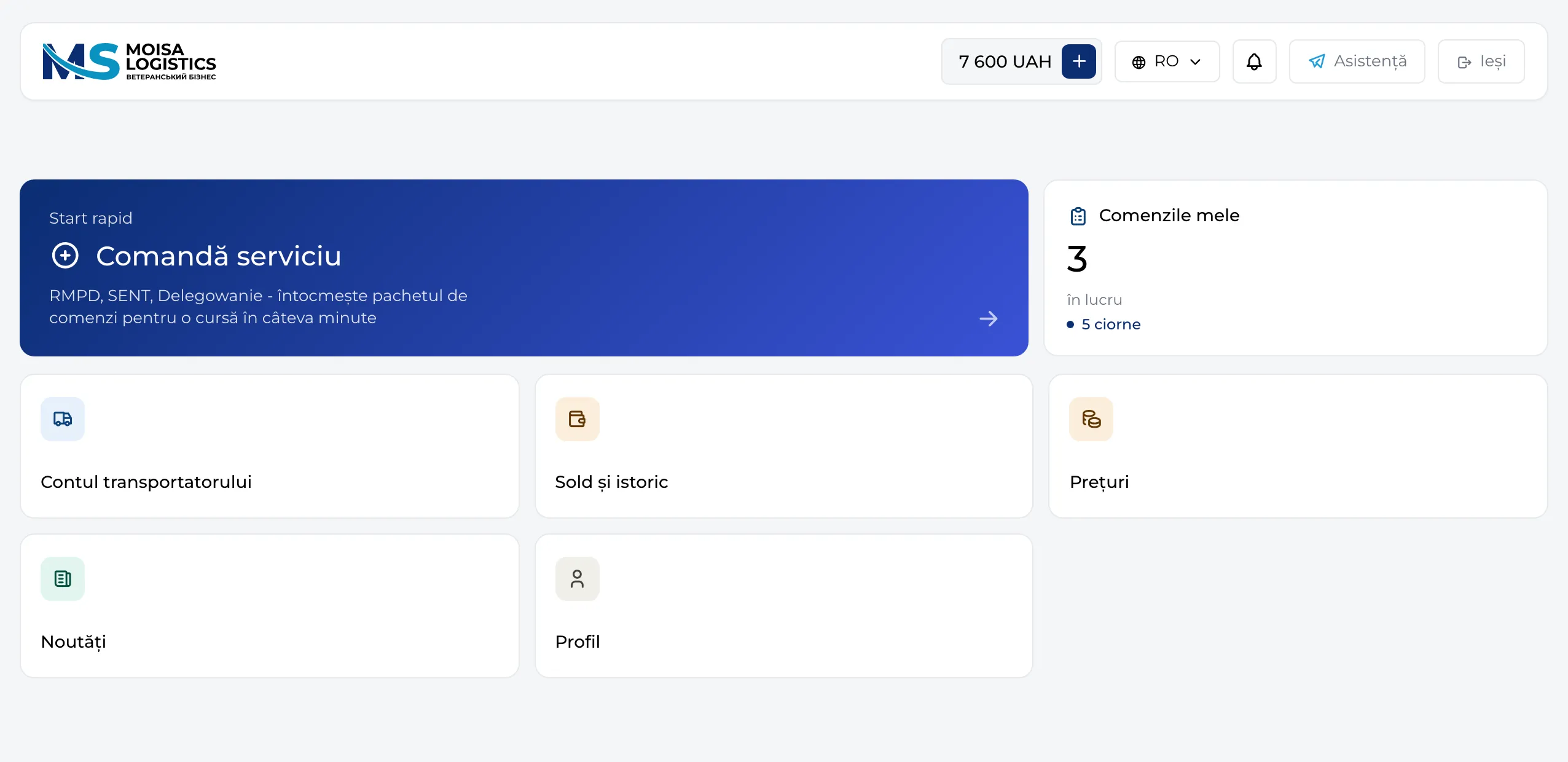Click the RMPD, SENT, Delegowanie description text
This screenshot has height=762, width=1568.
(258, 307)
